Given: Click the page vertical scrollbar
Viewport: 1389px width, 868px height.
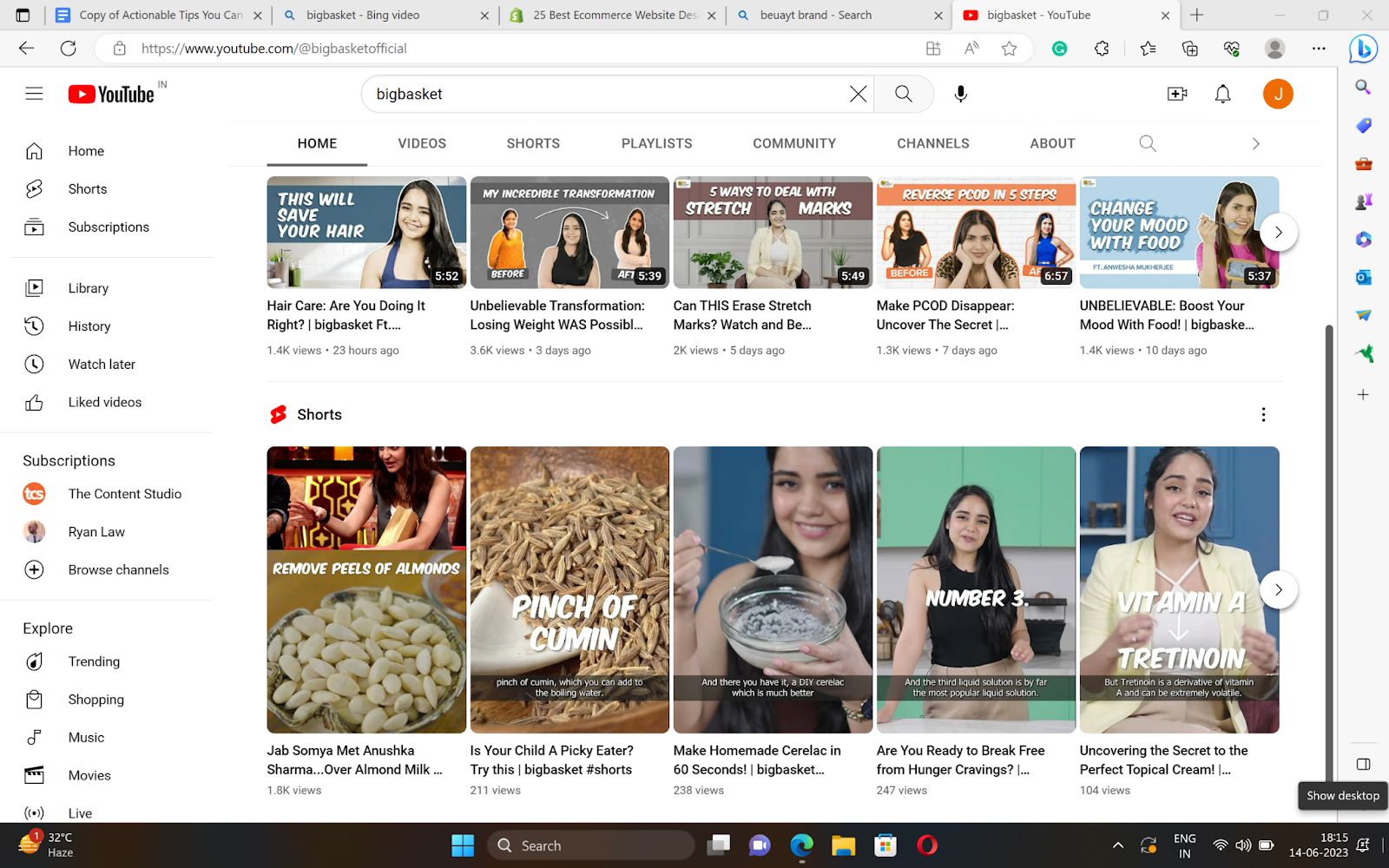Looking at the screenshot, I should point(1327,554).
